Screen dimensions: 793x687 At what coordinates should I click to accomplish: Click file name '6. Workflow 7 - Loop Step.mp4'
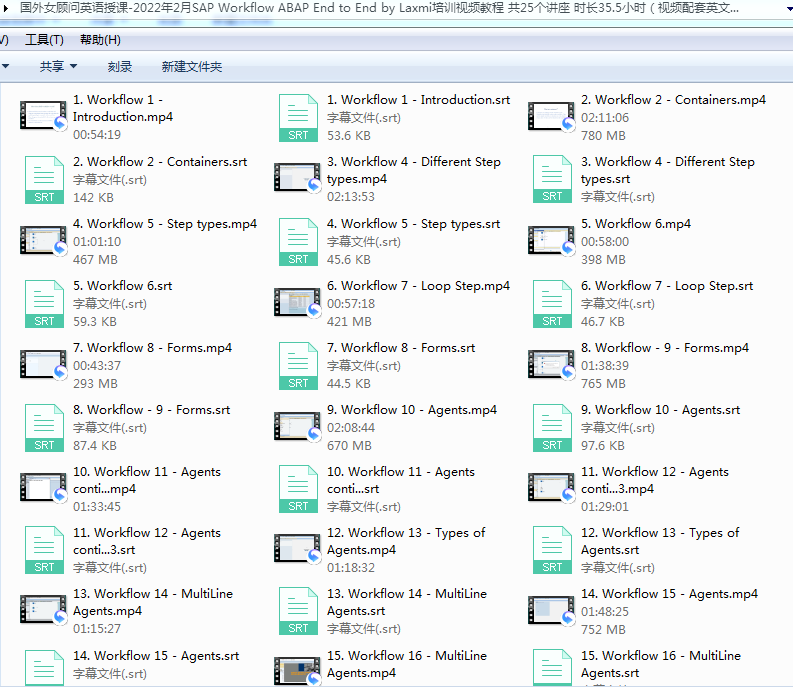(418, 286)
